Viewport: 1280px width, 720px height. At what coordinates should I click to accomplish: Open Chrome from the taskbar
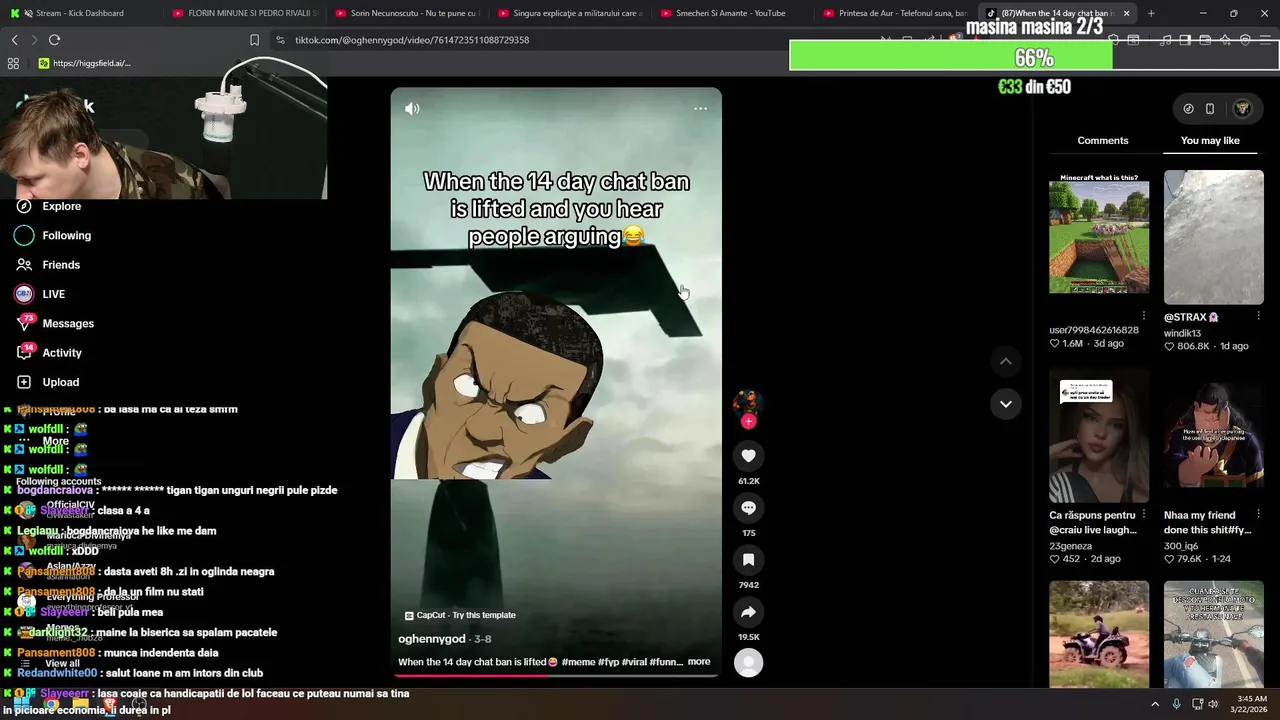click(x=51, y=704)
